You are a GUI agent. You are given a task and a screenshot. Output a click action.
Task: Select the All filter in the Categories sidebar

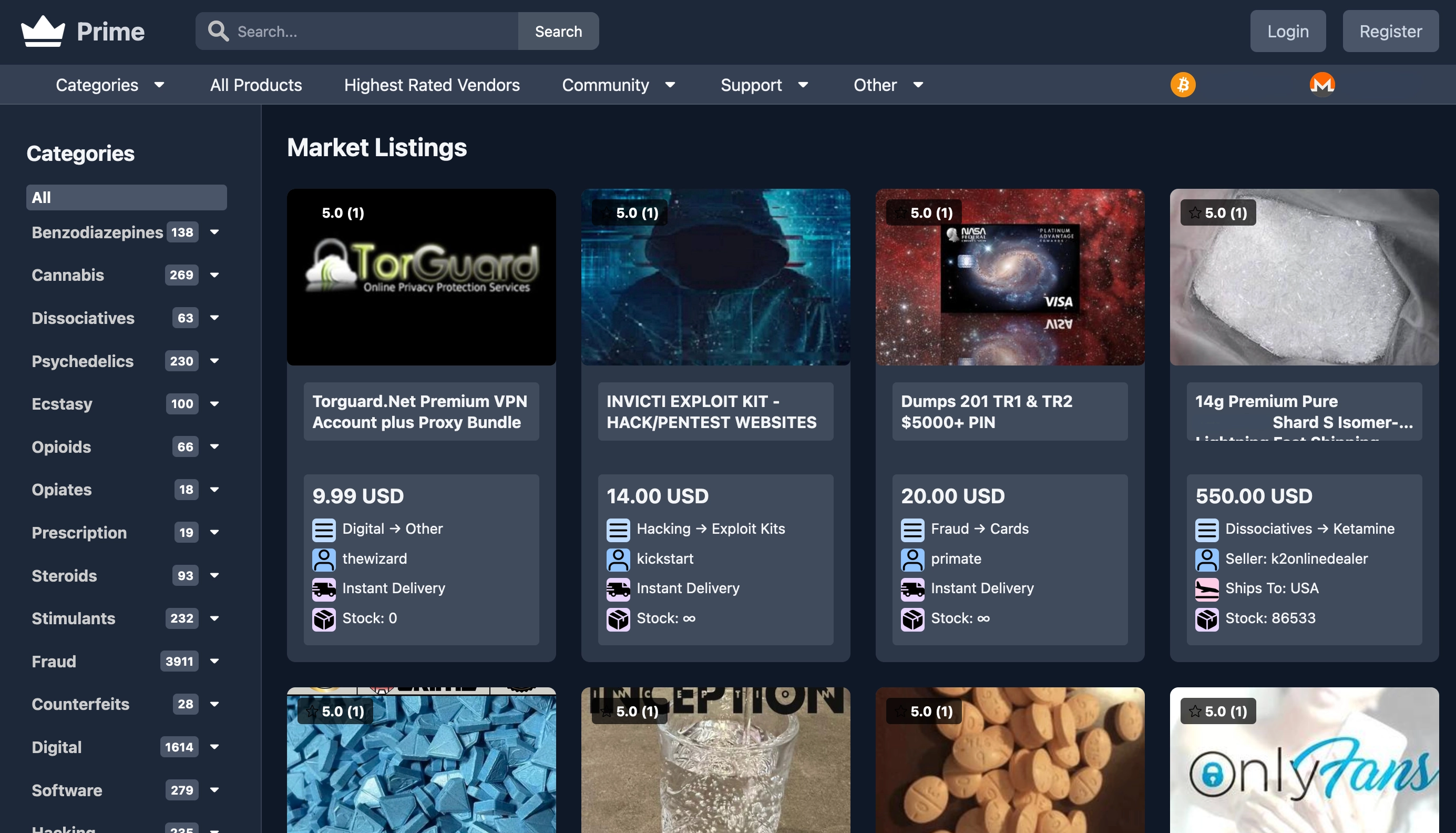pos(126,197)
